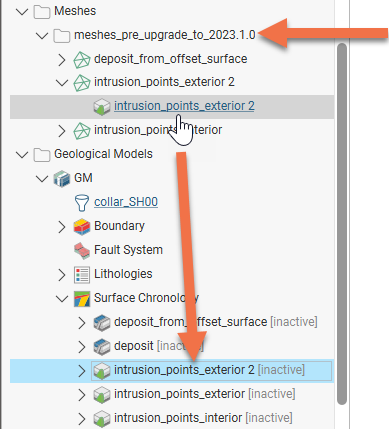Collapse the Surface Chronology node
Screen dimensions: 389x429
[x=62, y=299]
